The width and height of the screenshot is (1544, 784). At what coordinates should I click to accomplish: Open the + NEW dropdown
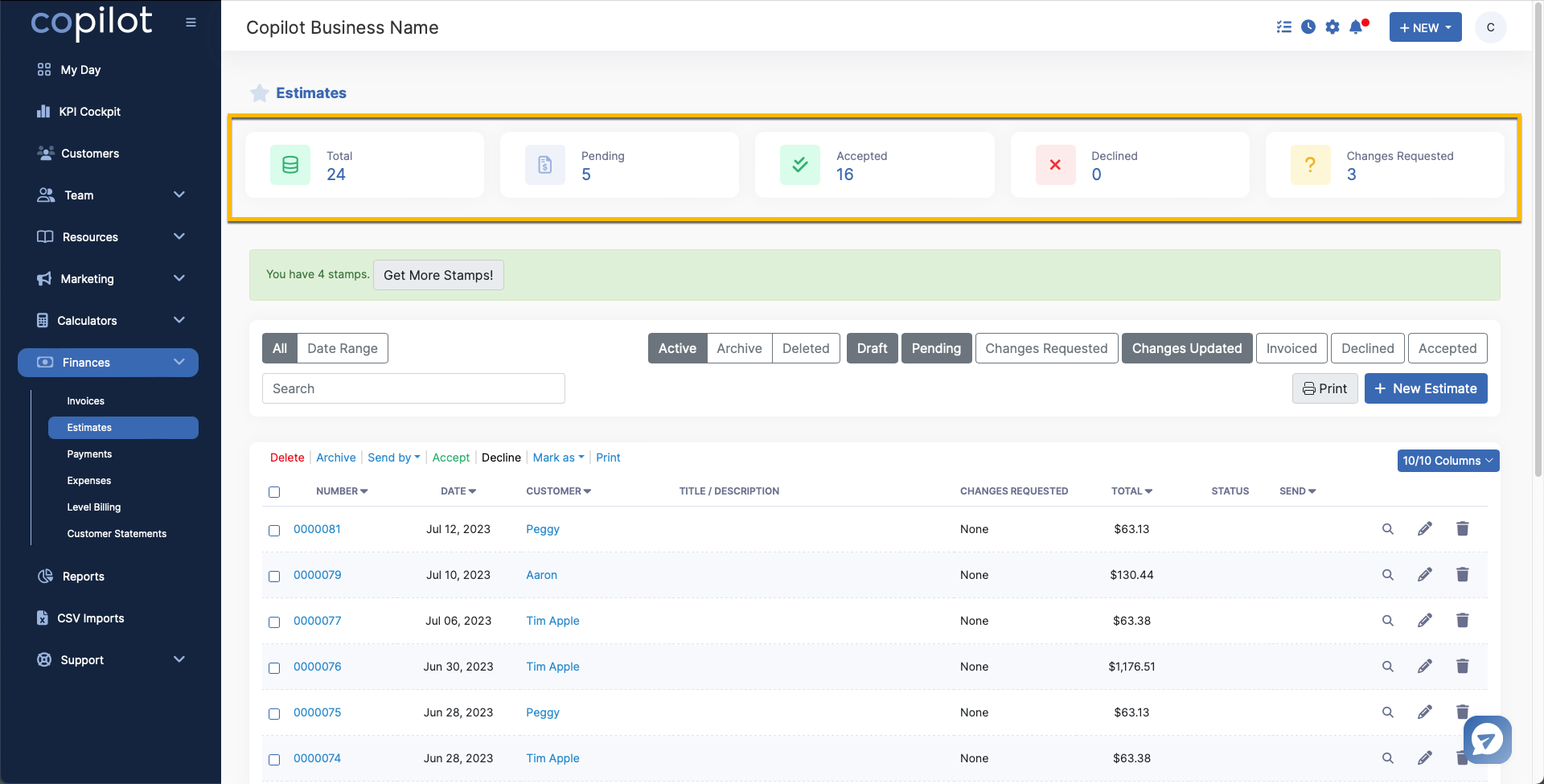pos(1425,27)
